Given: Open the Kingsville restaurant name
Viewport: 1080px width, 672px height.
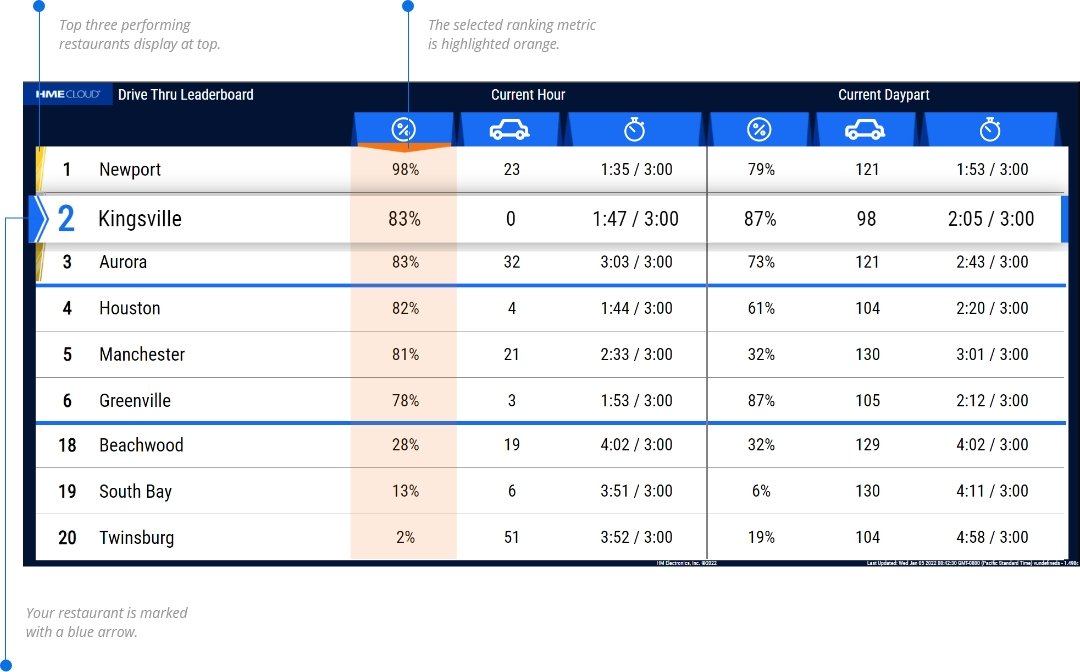Looking at the screenshot, I should pyautogui.click(x=140, y=219).
